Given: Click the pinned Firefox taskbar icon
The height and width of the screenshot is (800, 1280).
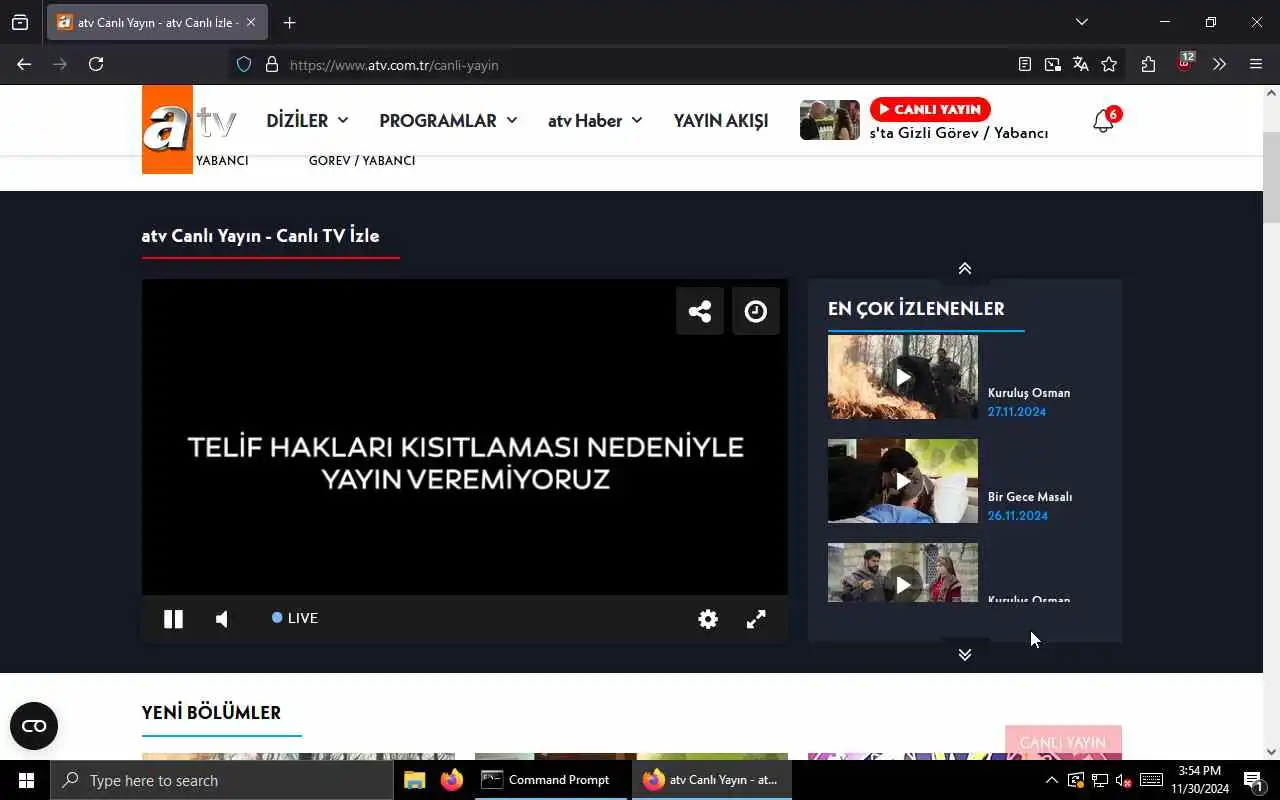Looking at the screenshot, I should (x=452, y=780).
